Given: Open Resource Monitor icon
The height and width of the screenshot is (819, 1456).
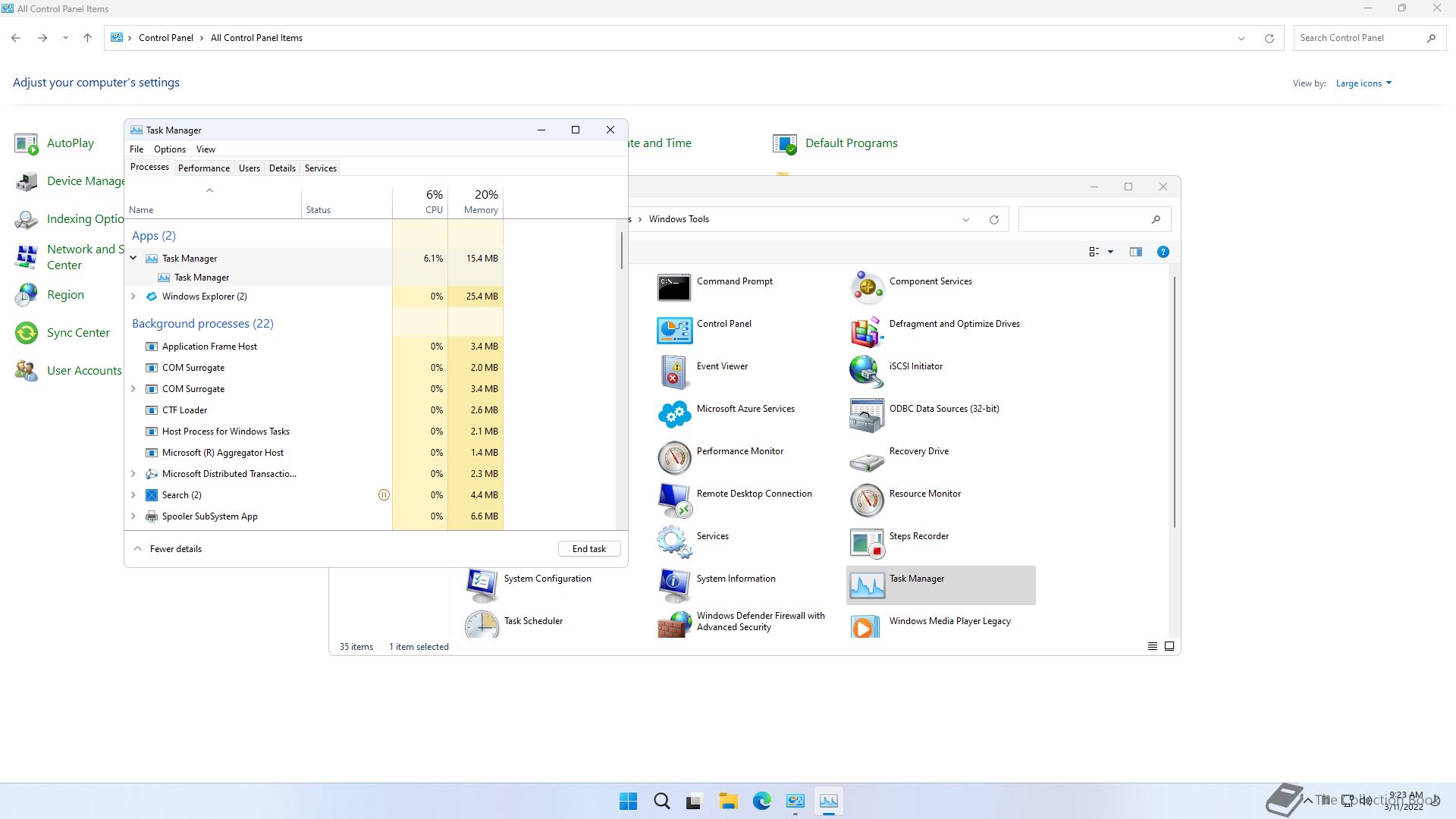Looking at the screenshot, I should pos(867,500).
